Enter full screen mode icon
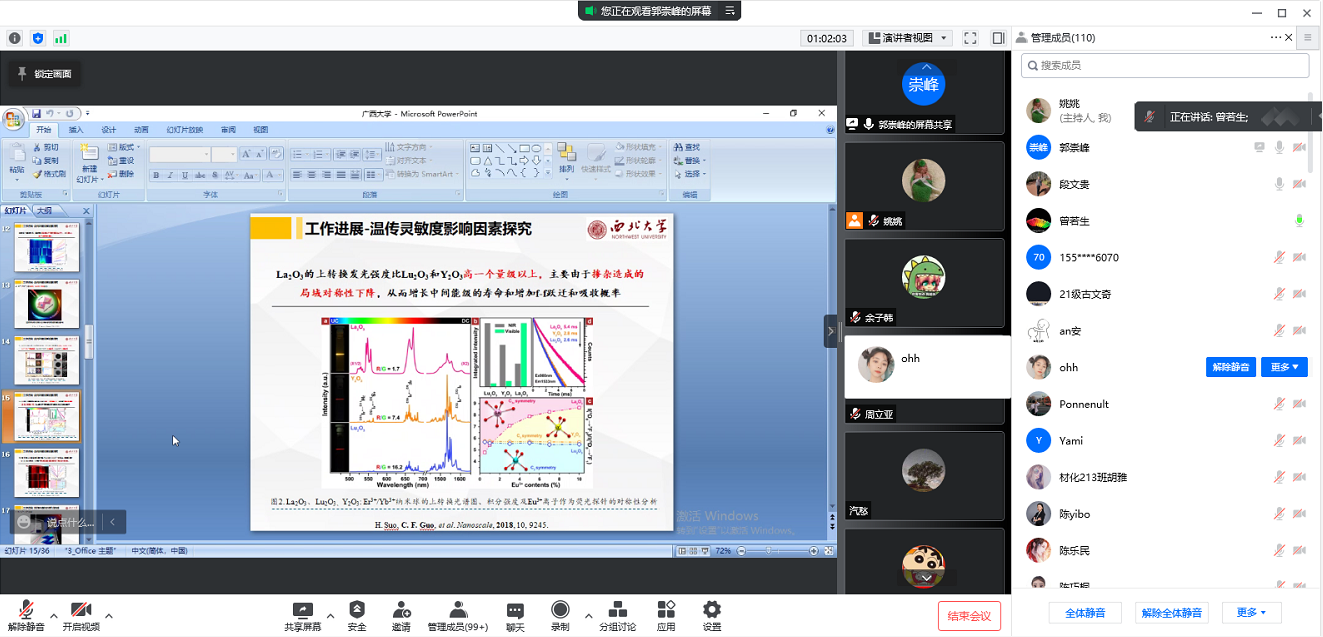Screen dimensions: 1323x637 click(x=970, y=38)
